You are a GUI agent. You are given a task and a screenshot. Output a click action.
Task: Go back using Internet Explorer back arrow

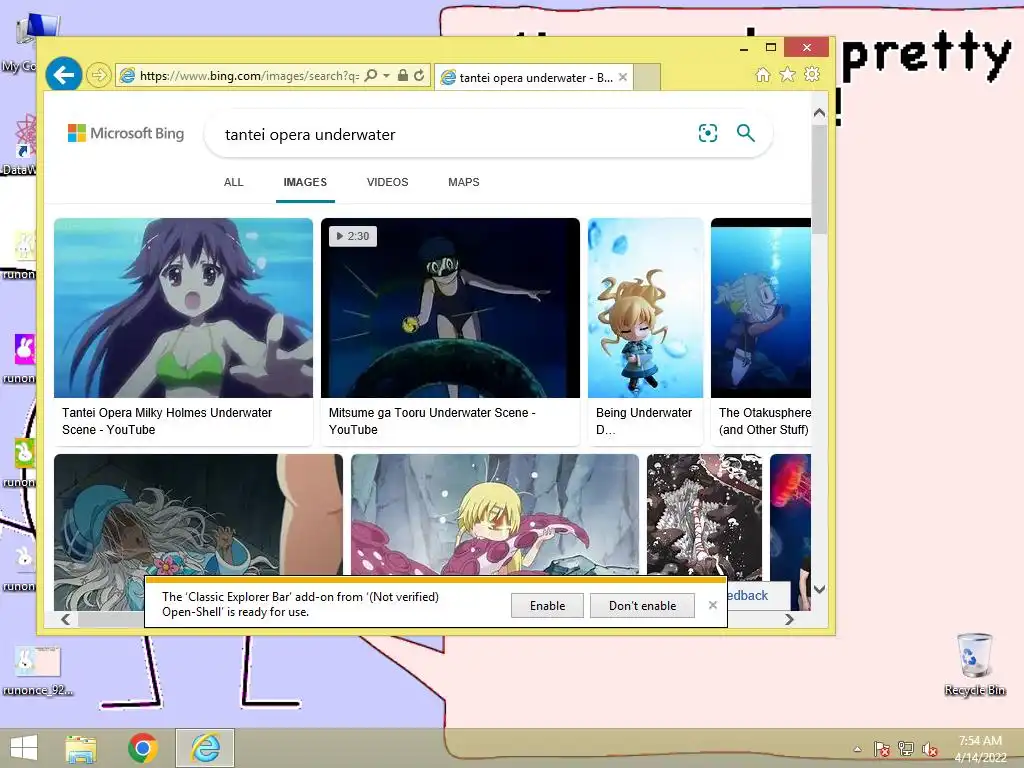[64, 76]
